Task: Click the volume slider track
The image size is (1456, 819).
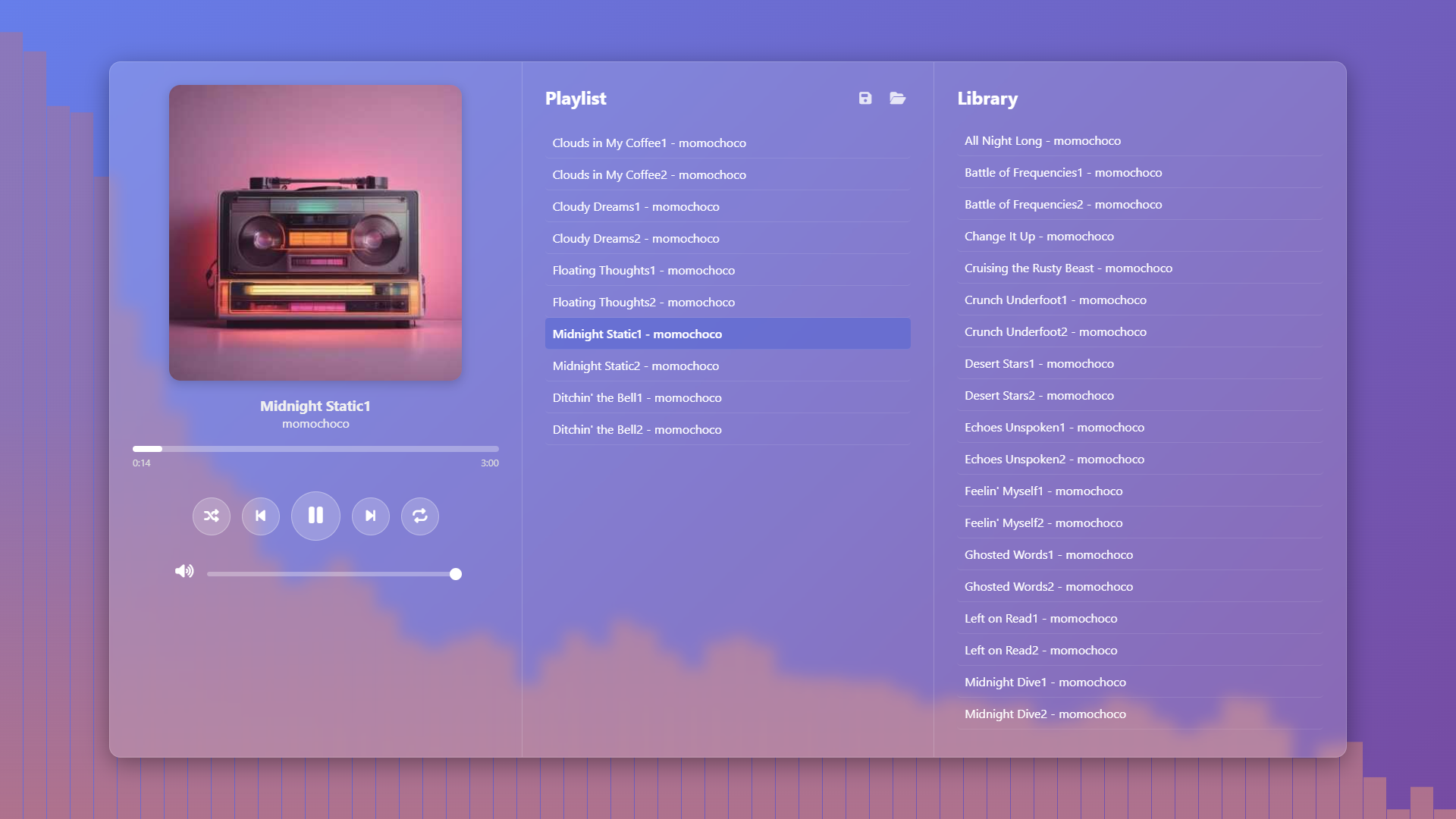Action: click(x=331, y=574)
